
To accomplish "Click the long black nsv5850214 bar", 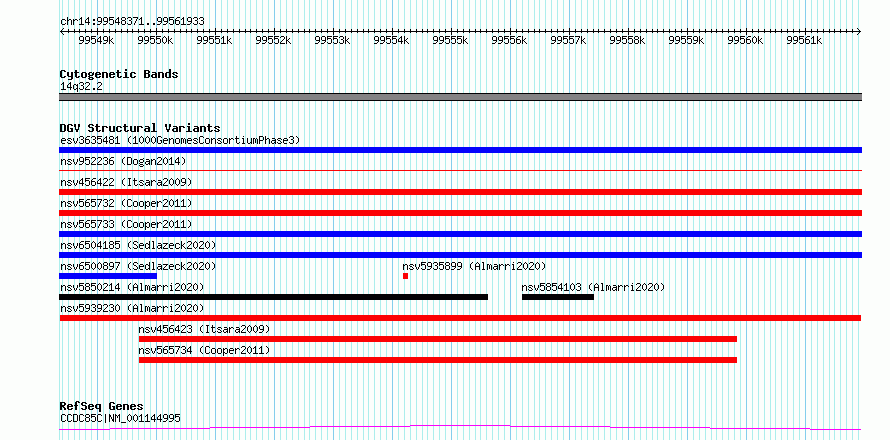I will pos(274,297).
